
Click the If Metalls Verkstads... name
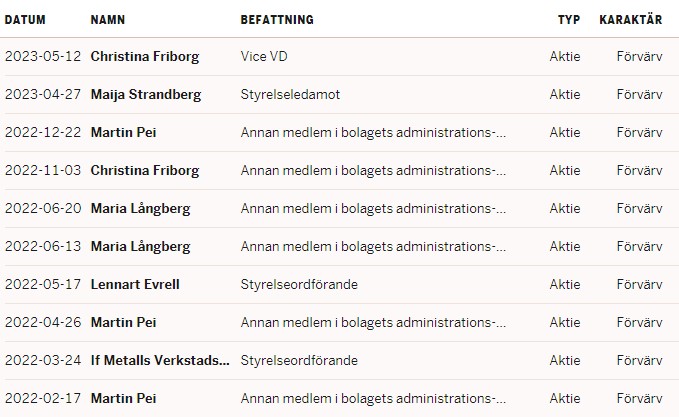(x=160, y=361)
